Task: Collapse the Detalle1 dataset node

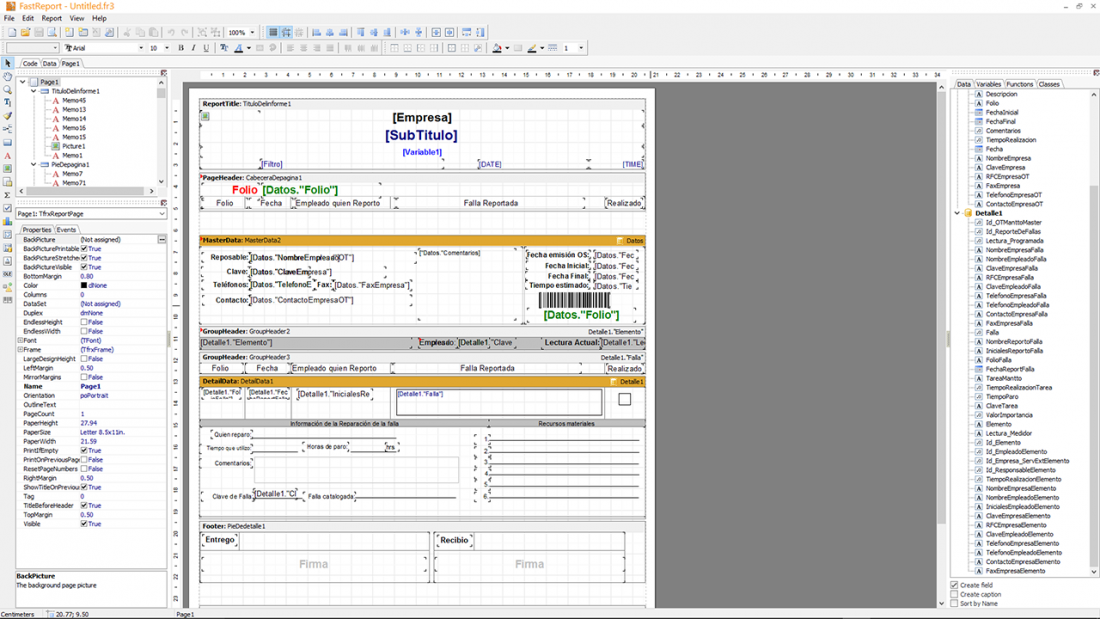Action: (958, 213)
